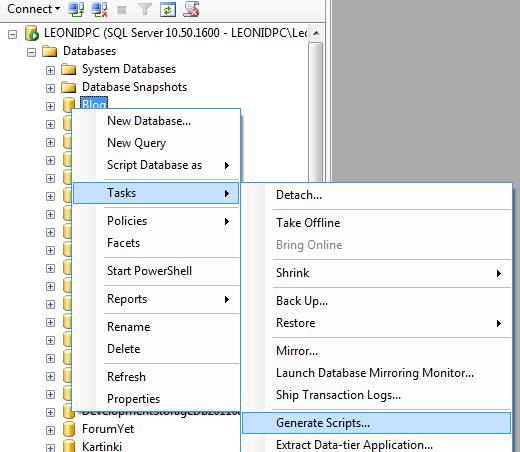Open the Restore submenu
Image resolution: width=520 pixels, height=452 pixels.
(377, 323)
